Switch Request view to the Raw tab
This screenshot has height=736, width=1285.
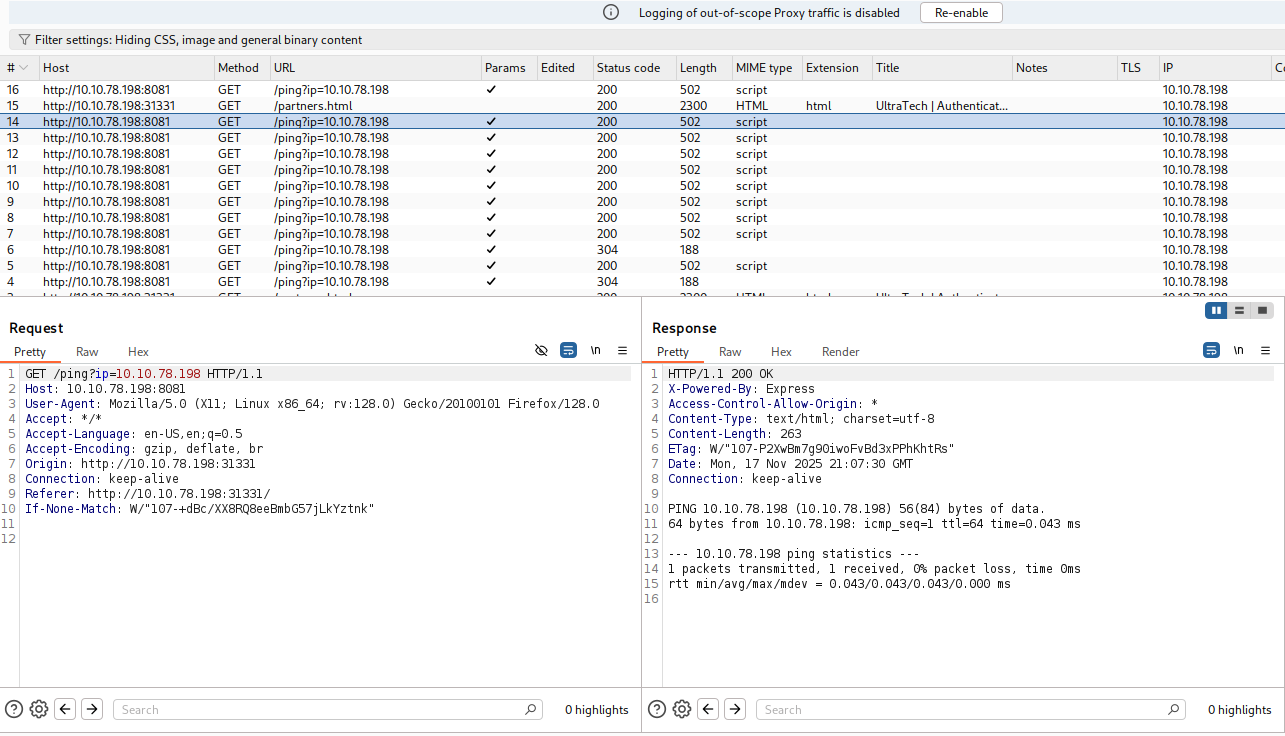(87, 352)
